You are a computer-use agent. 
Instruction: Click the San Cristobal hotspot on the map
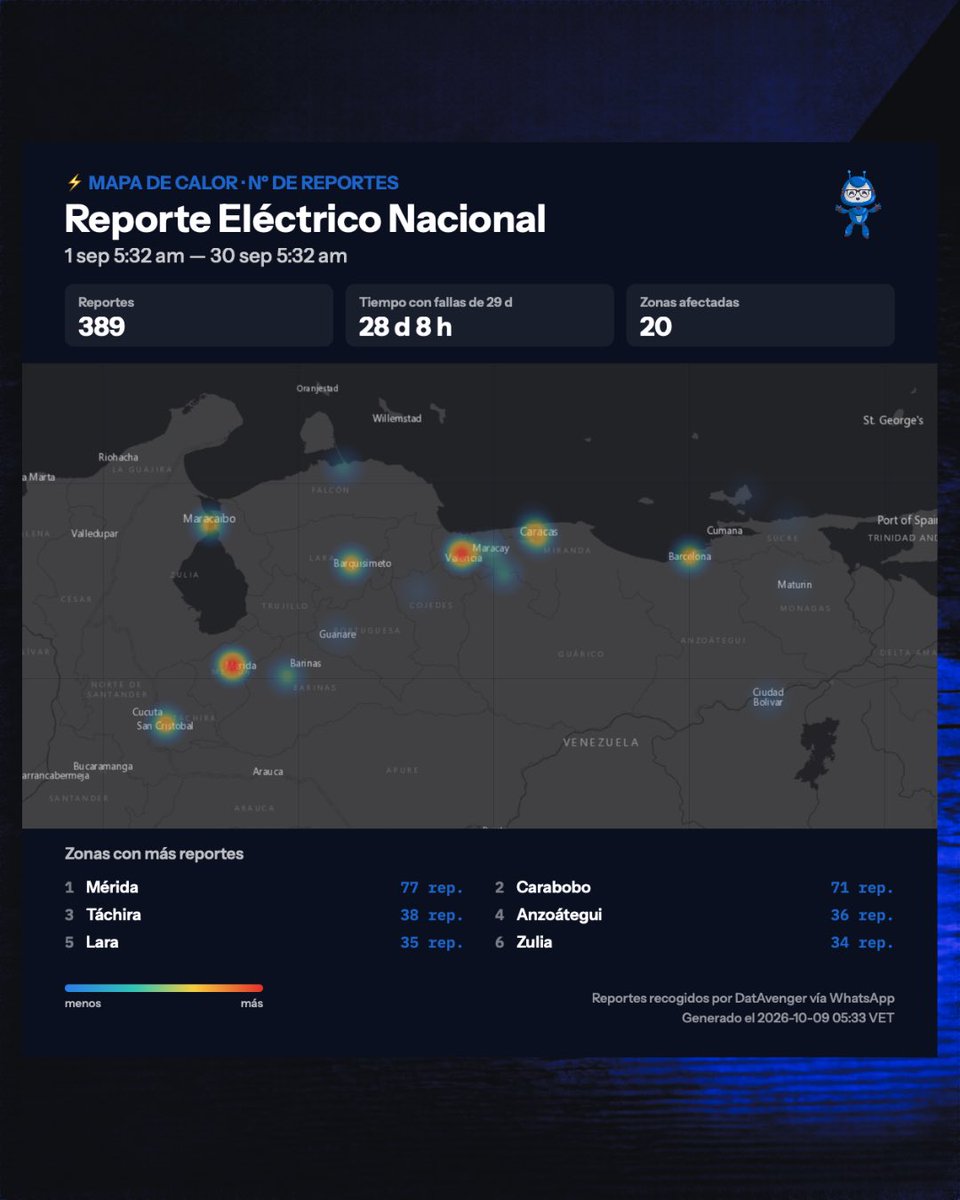tap(167, 724)
